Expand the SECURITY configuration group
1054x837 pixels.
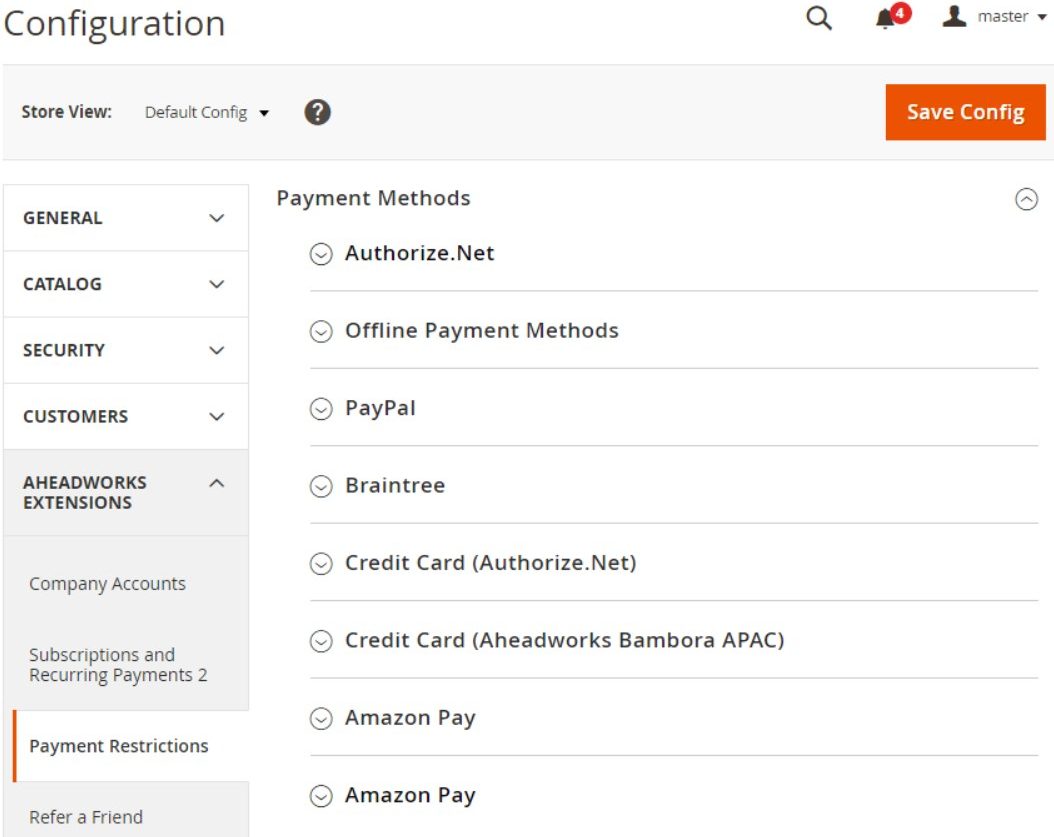point(126,350)
